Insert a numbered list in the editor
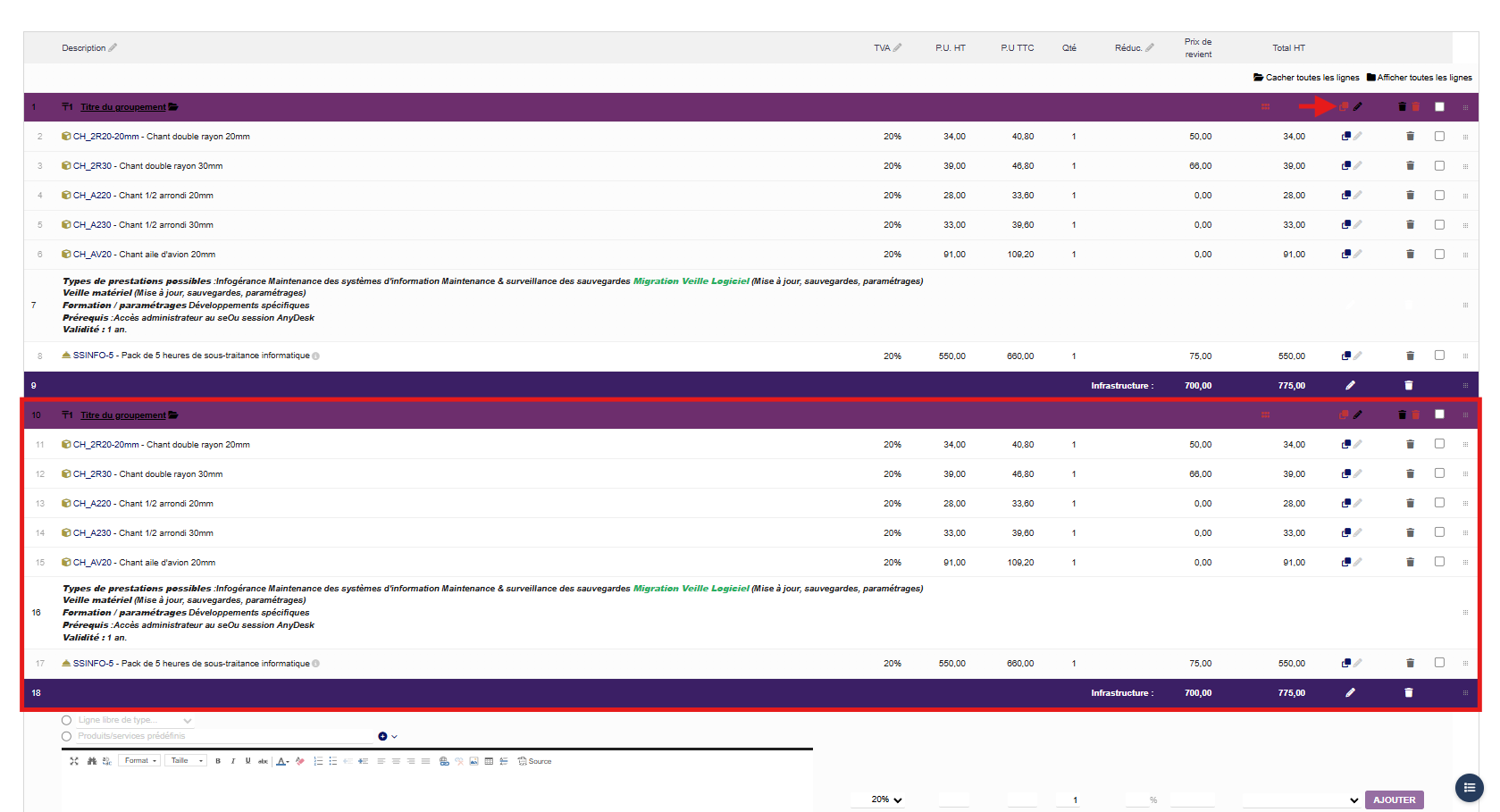This screenshot has width=1500, height=812. click(318, 761)
